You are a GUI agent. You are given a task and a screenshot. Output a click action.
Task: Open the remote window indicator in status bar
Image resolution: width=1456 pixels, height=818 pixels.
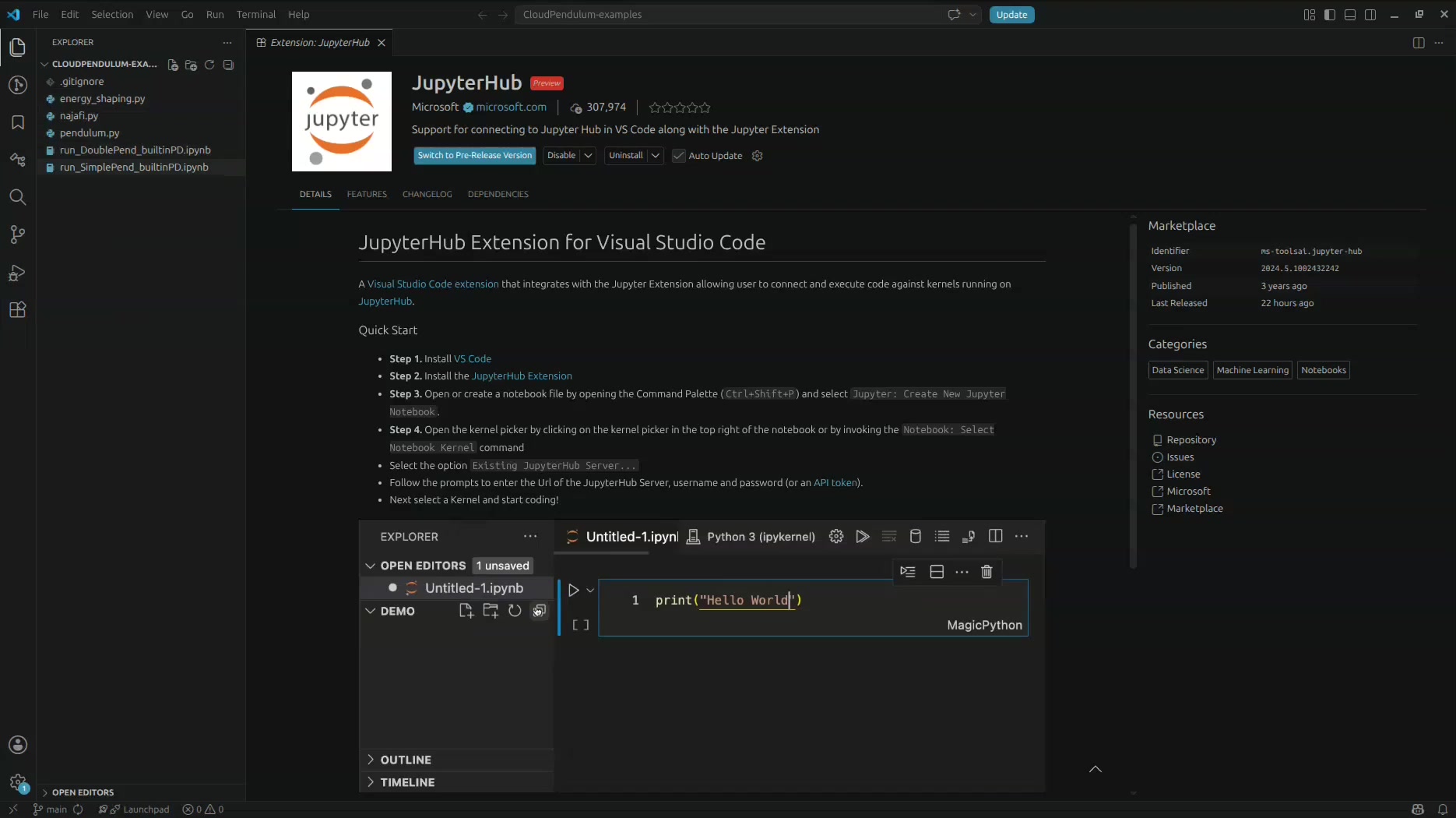click(13, 809)
